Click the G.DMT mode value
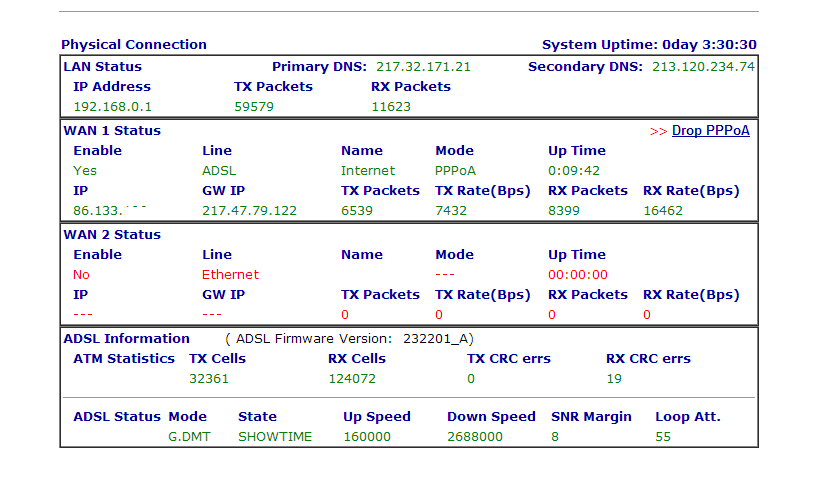 coord(189,437)
